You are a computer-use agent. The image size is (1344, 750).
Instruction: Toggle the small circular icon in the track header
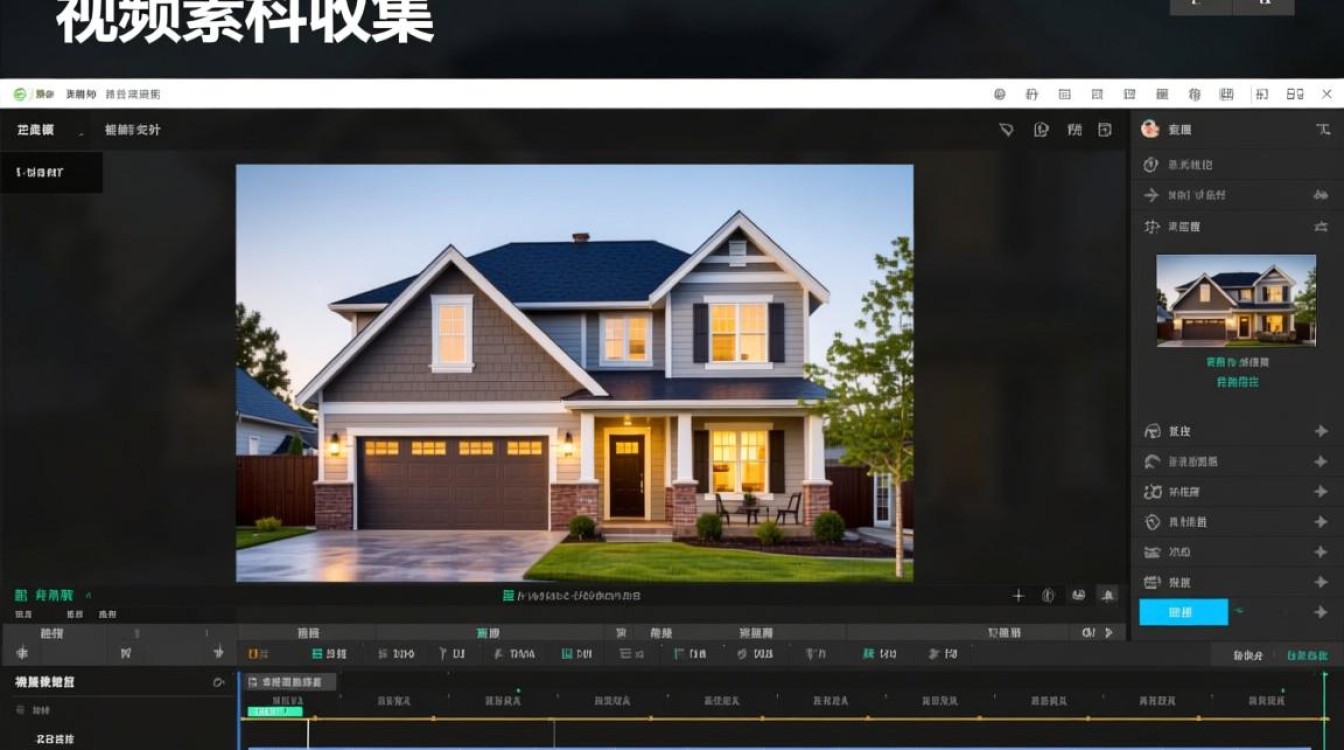[218, 682]
